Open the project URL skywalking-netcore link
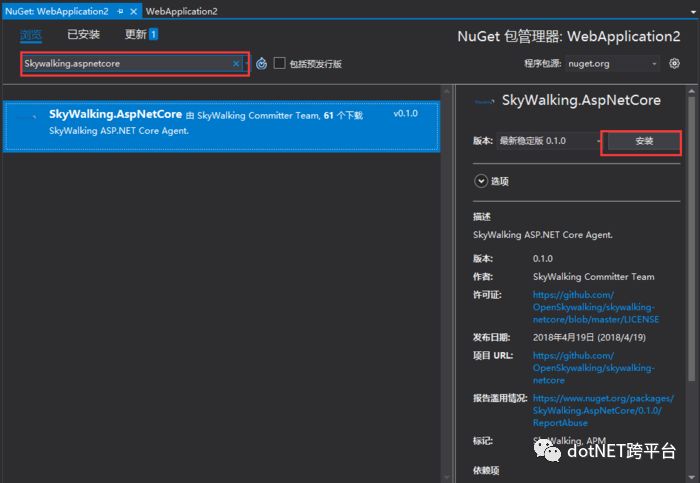 tap(593, 368)
